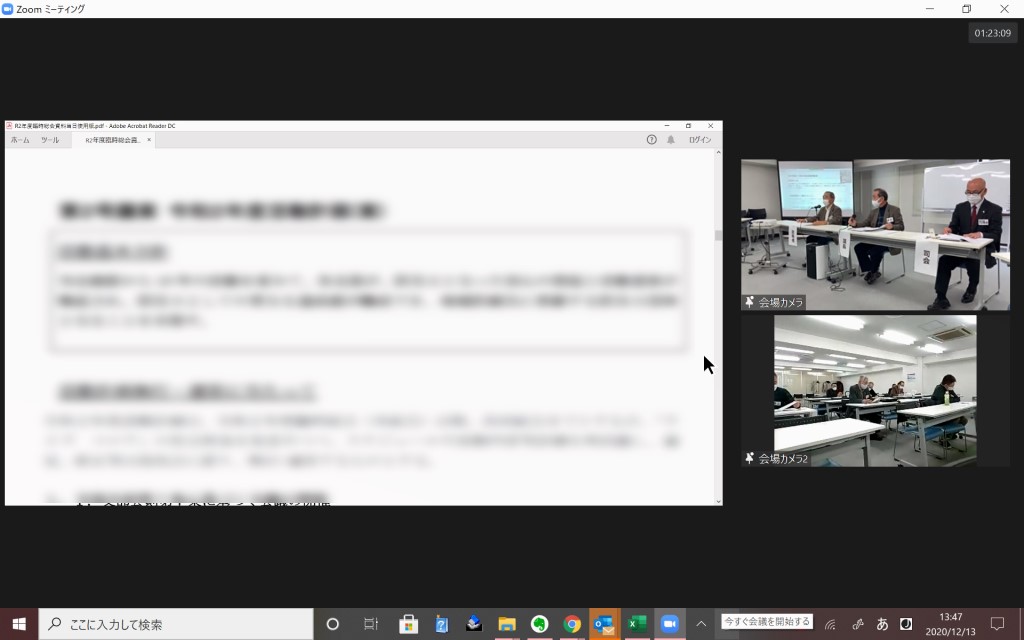Click the Zoom logo in the title bar

point(7,9)
